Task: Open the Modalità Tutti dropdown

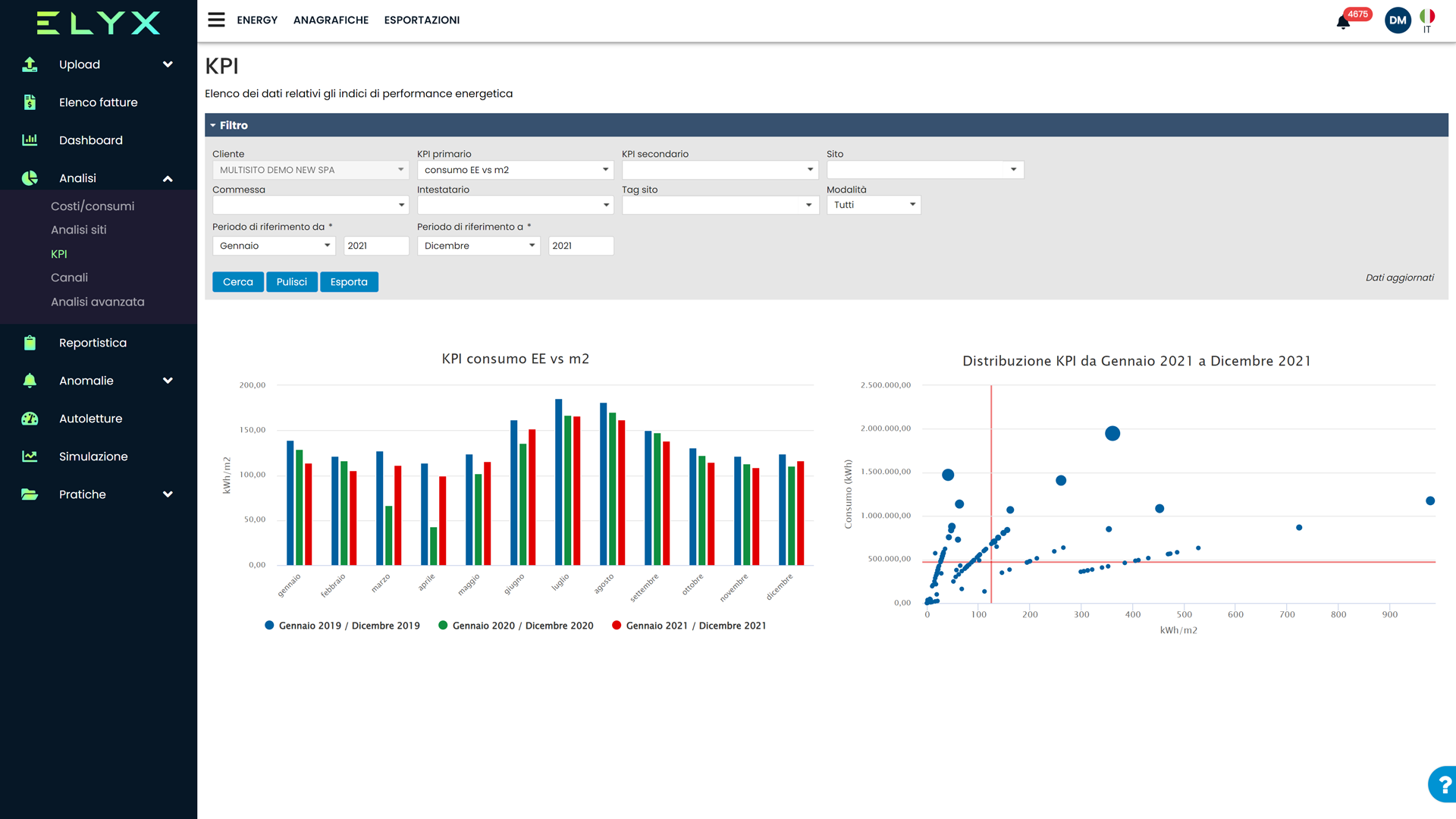Action: click(874, 205)
